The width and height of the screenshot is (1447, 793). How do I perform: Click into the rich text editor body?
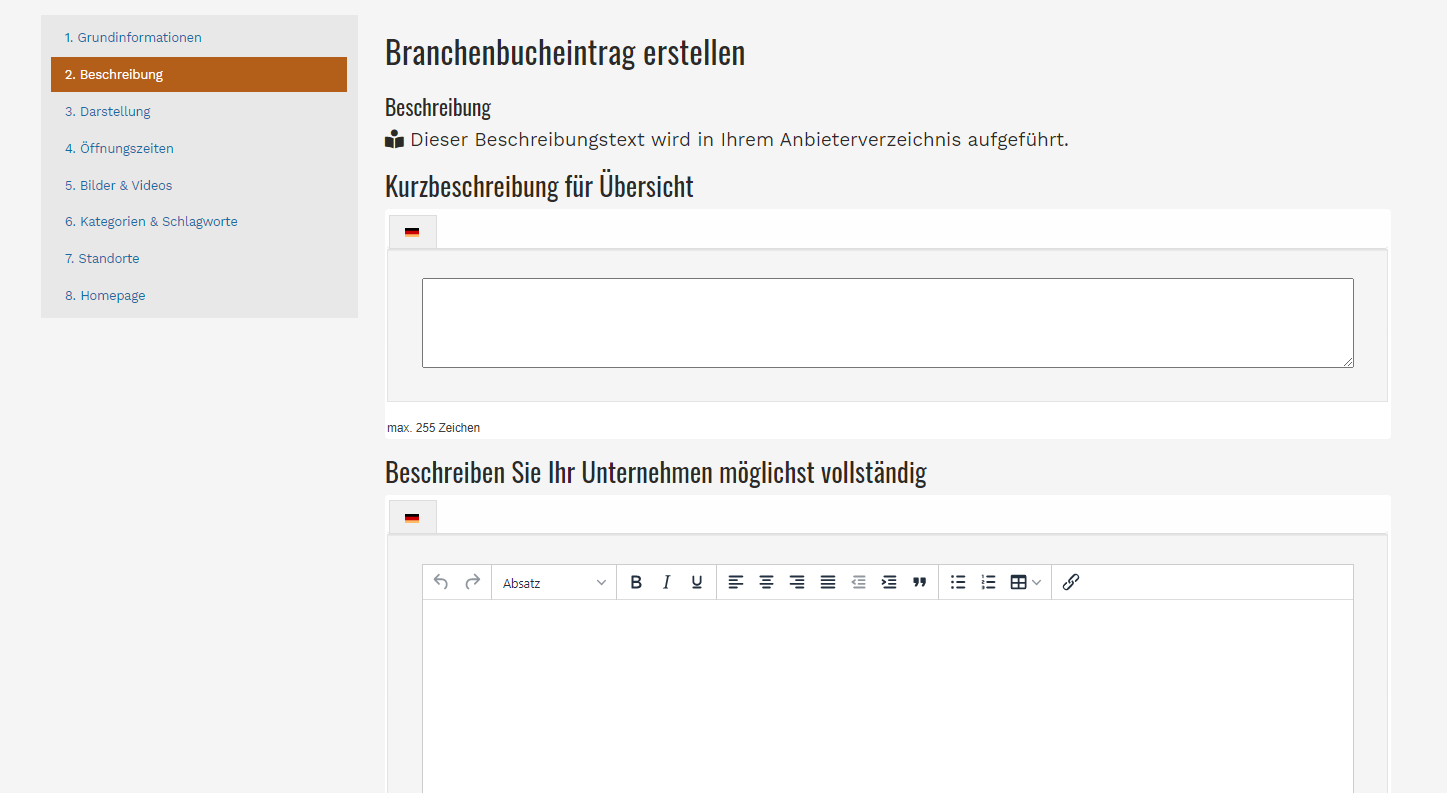pyautogui.click(x=888, y=696)
